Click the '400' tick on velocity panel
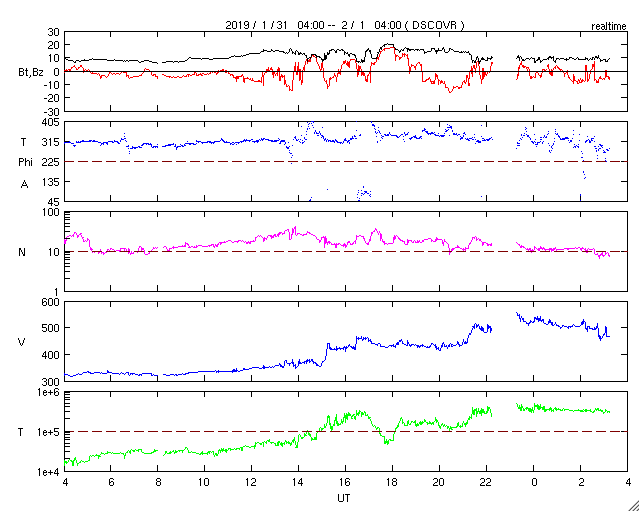The height and width of the screenshot is (512, 640). [51, 355]
